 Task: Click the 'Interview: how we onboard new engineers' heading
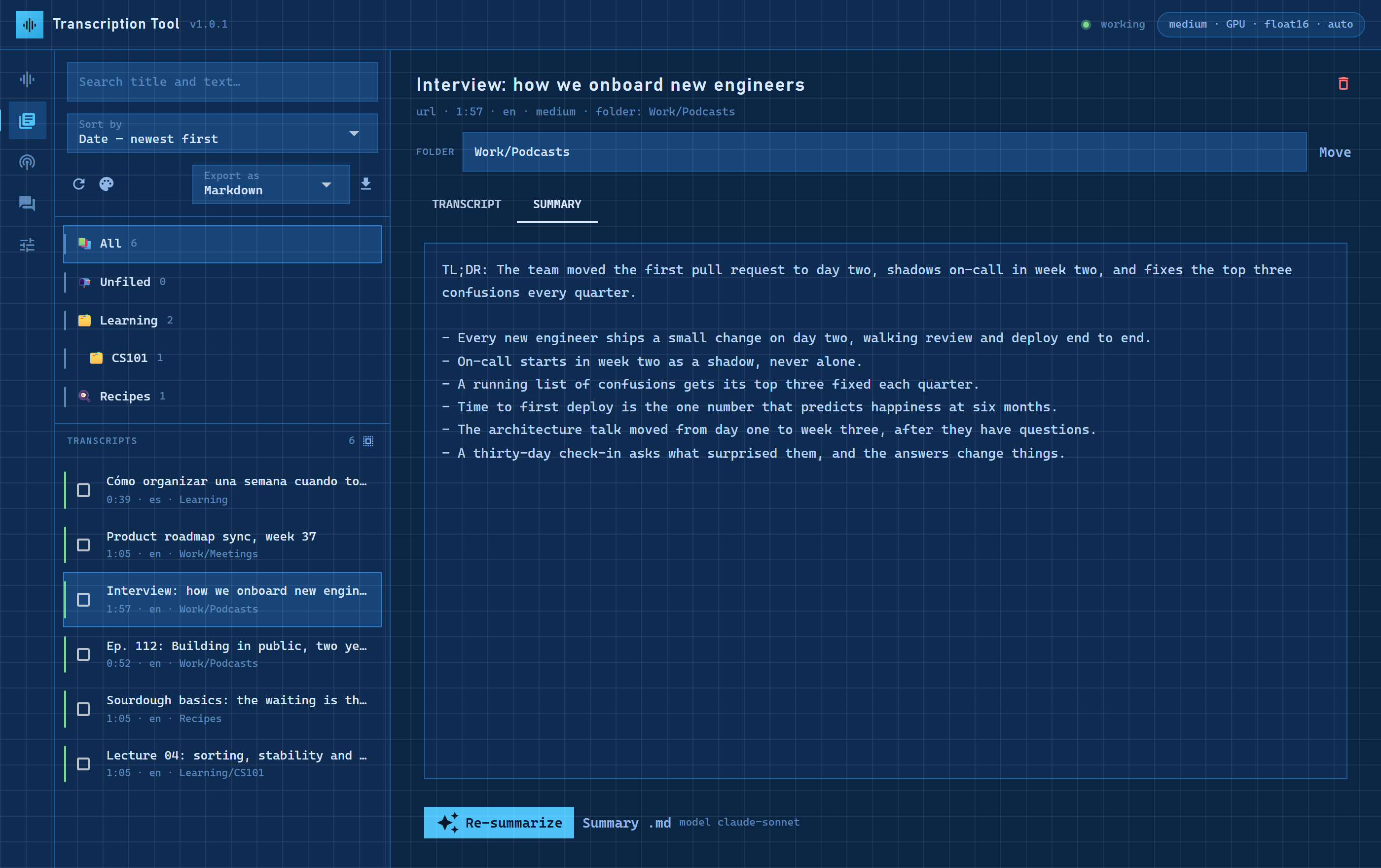[x=610, y=85]
